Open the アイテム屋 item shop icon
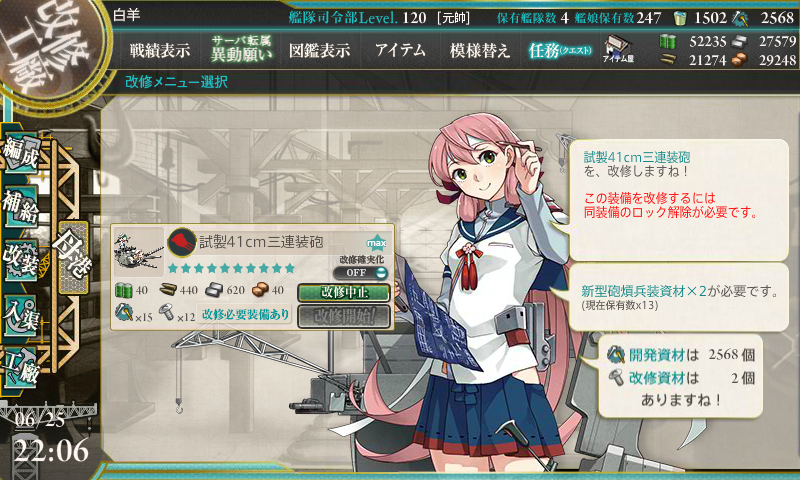 618,49
